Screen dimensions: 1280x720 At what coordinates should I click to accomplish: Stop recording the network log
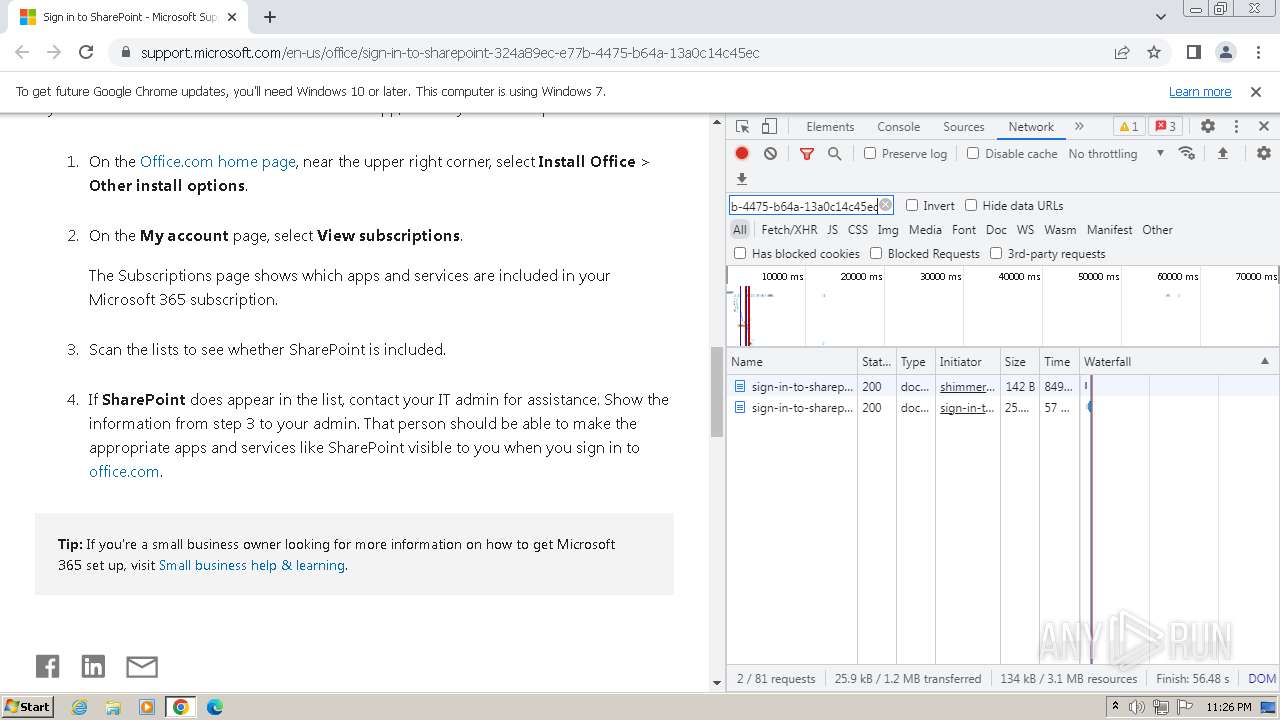(x=742, y=153)
